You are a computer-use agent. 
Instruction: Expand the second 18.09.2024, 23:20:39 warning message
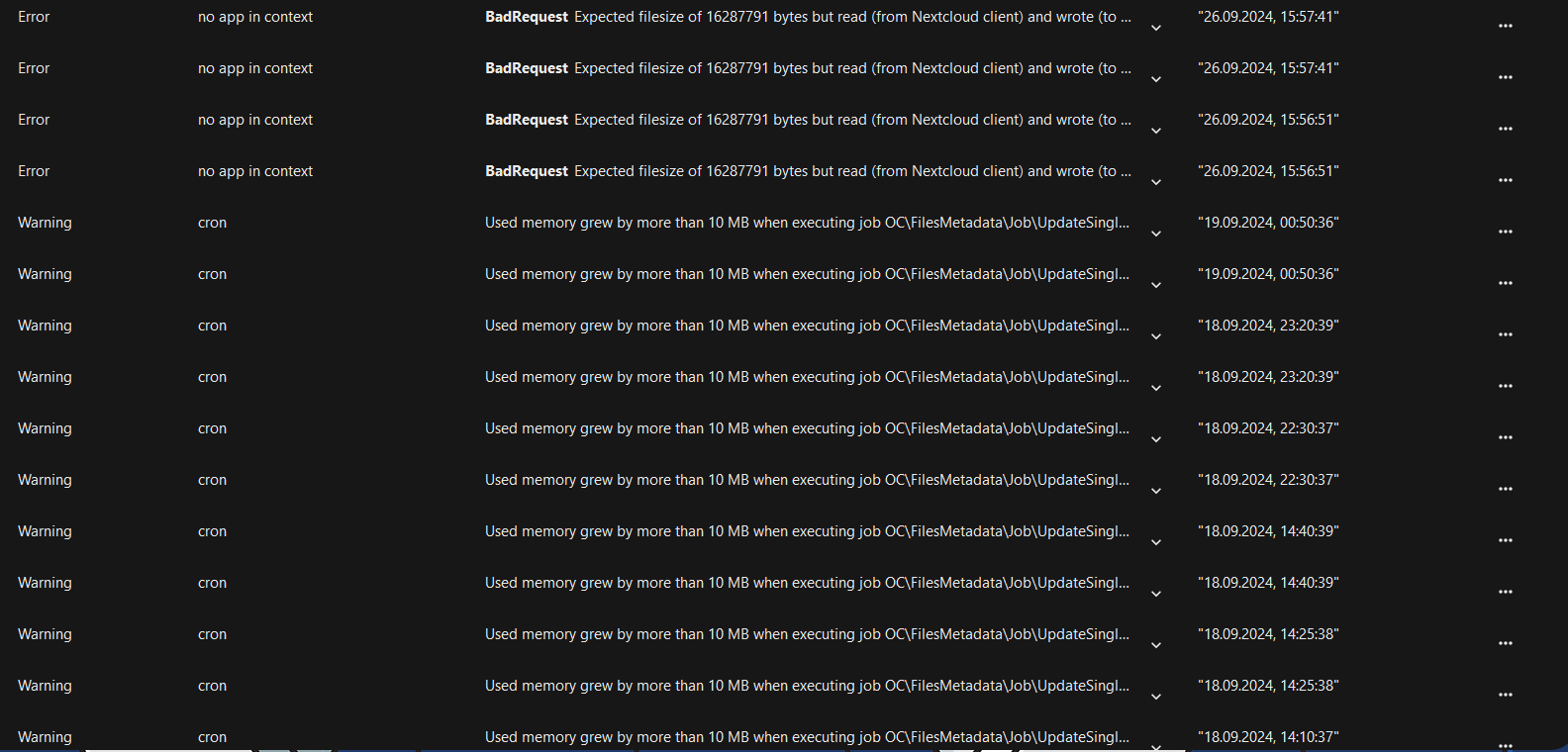point(1155,388)
